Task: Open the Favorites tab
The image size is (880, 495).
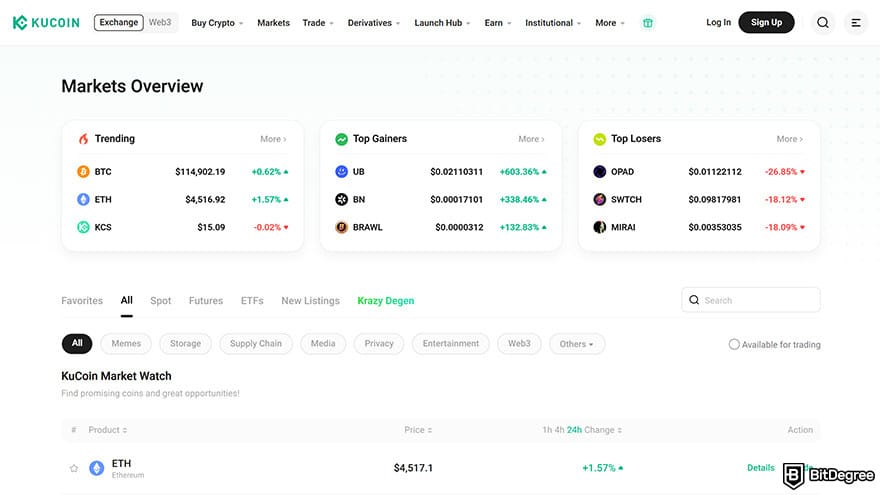Action: point(82,301)
